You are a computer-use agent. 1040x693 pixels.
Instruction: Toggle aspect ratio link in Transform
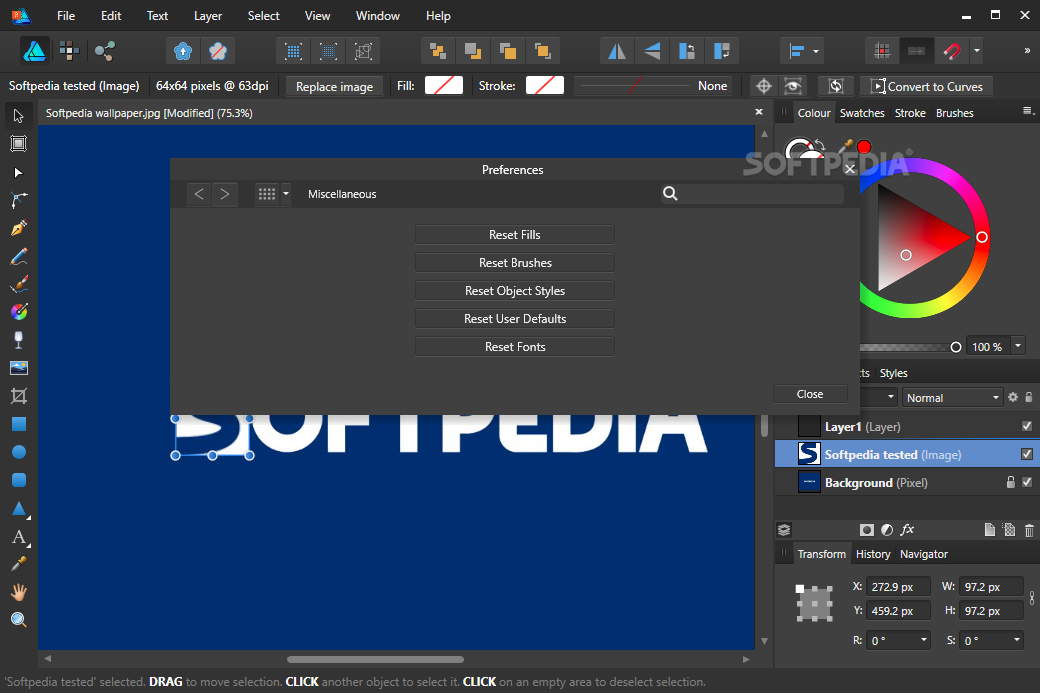[x=1032, y=598]
